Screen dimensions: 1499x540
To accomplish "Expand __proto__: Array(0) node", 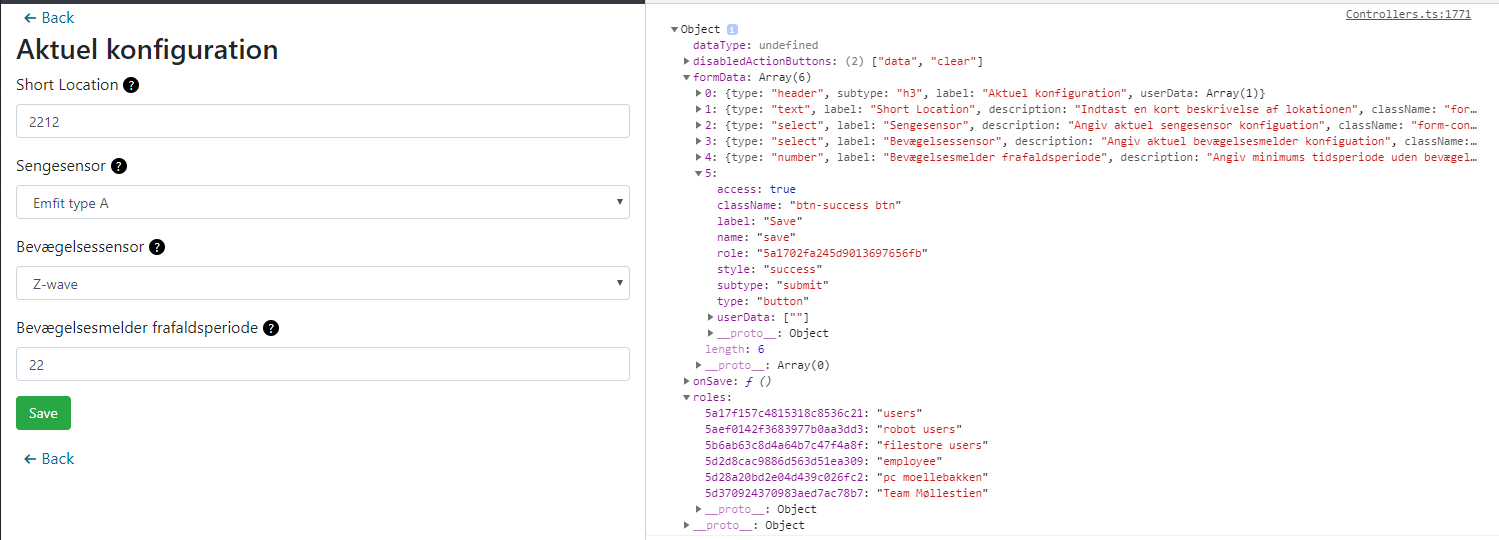I will coord(699,366).
